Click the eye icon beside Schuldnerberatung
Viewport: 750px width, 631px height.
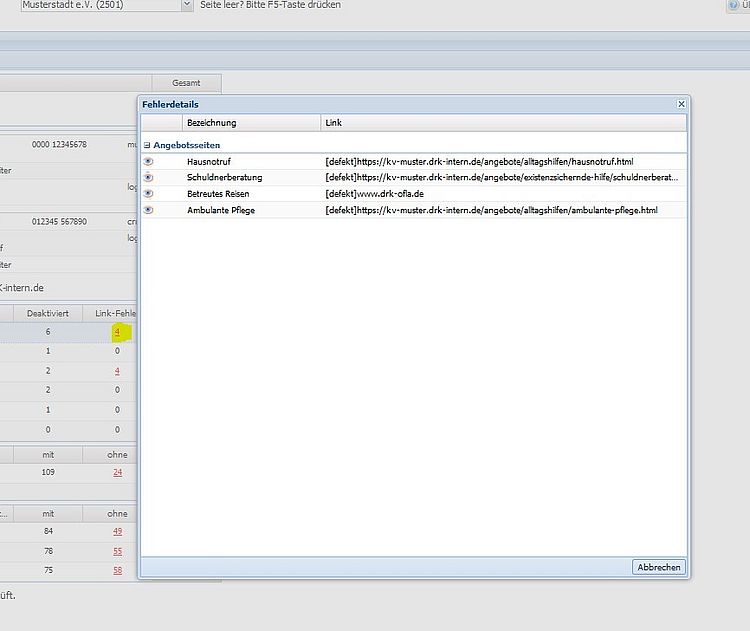coord(149,177)
